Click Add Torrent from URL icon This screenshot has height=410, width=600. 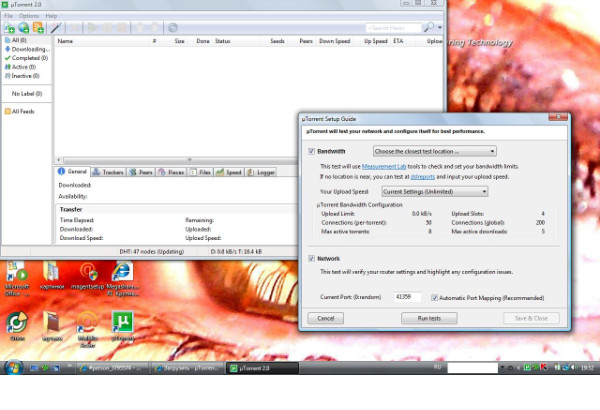[23, 27]
